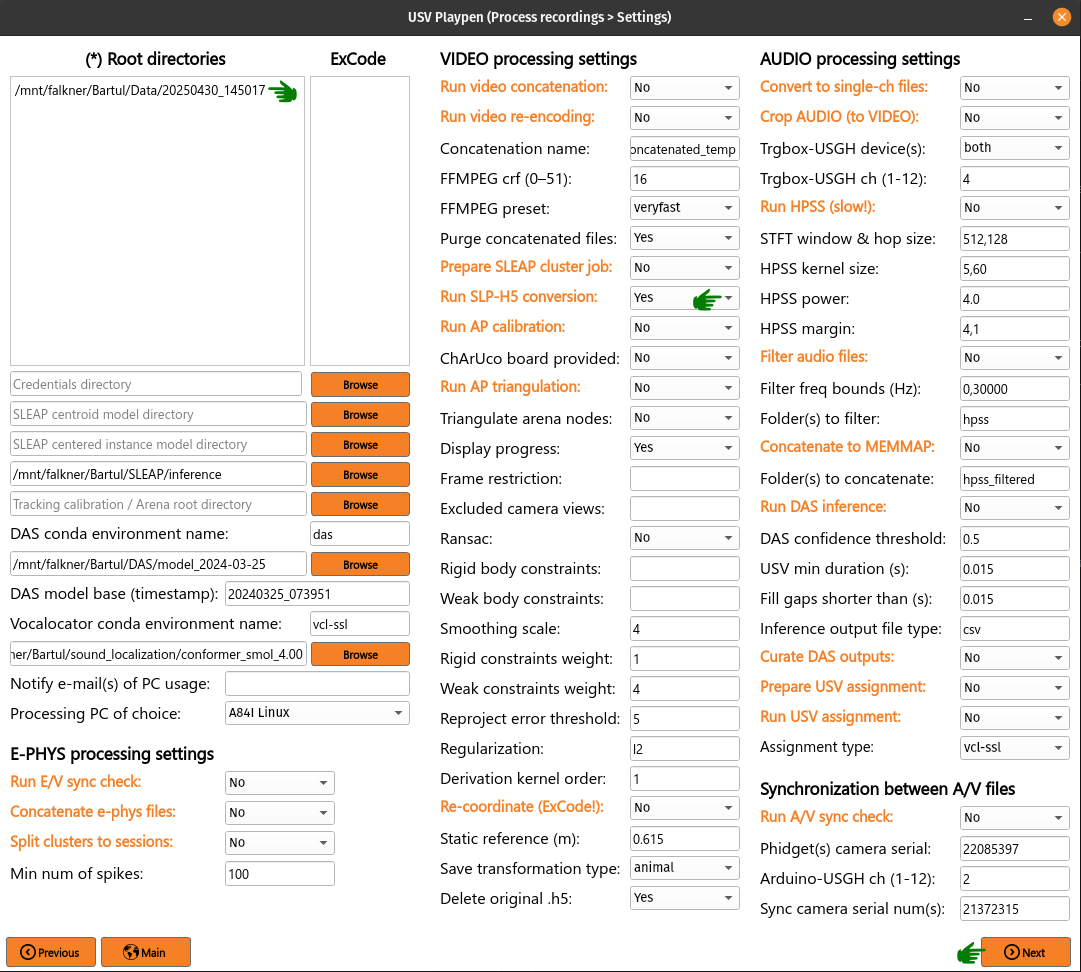Open Filter audio files dropdown
Image resolution: width=1081 pixels, height=972 pixels.
click(x=1014, y=358)
